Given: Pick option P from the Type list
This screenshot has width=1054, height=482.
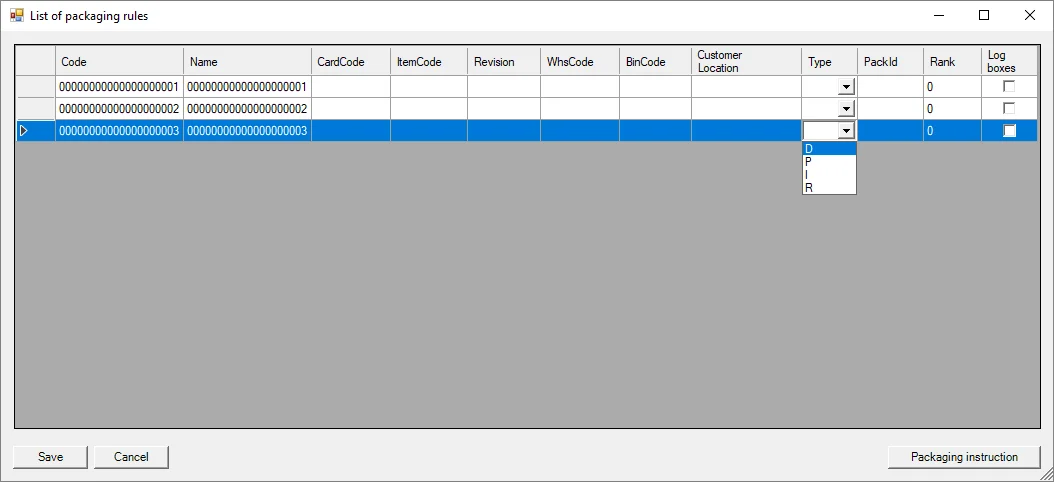Looking at the screenshot, I should 828,161.
